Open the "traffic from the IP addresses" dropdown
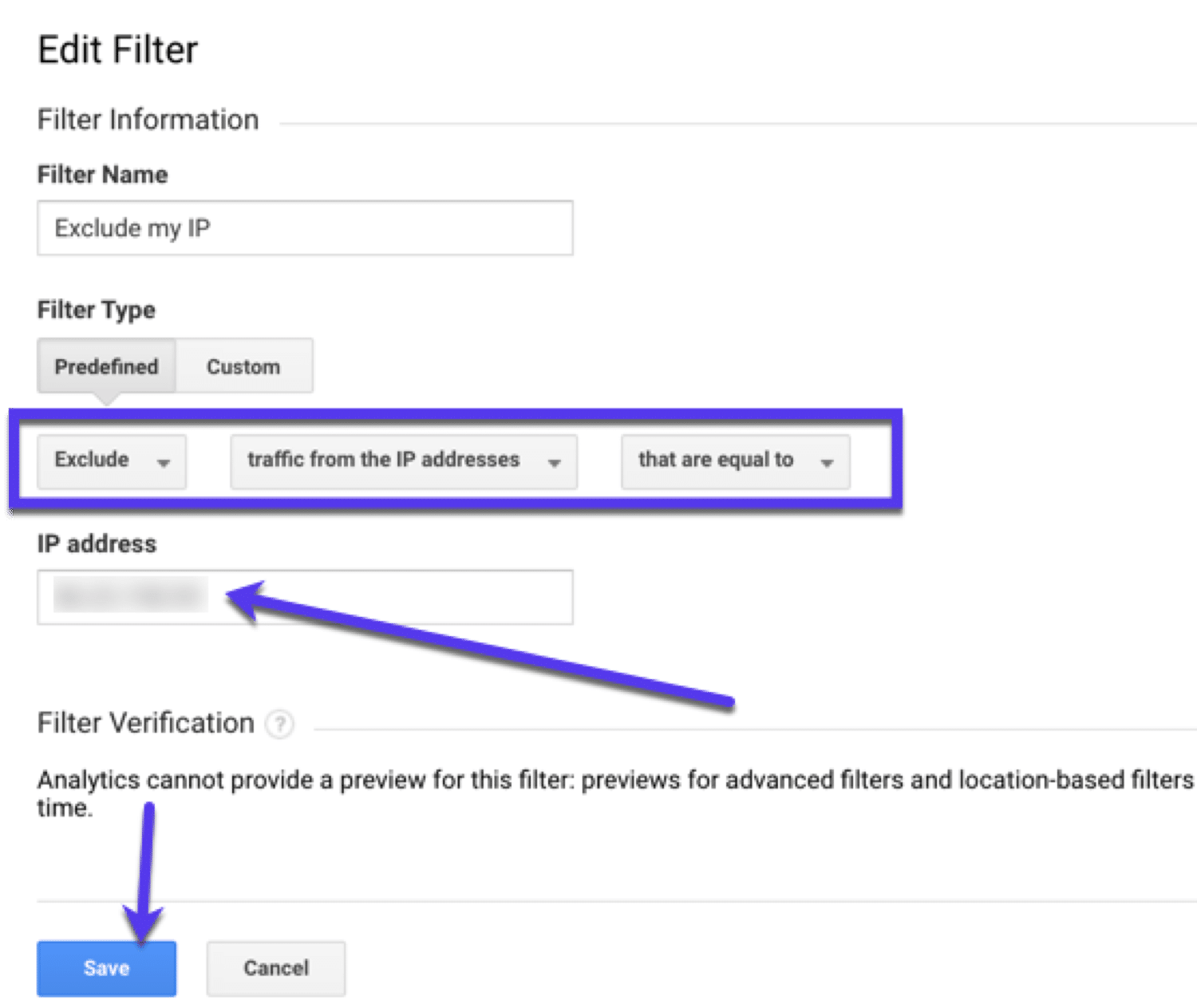1197x1008 pixels. [x=403, y=461]
